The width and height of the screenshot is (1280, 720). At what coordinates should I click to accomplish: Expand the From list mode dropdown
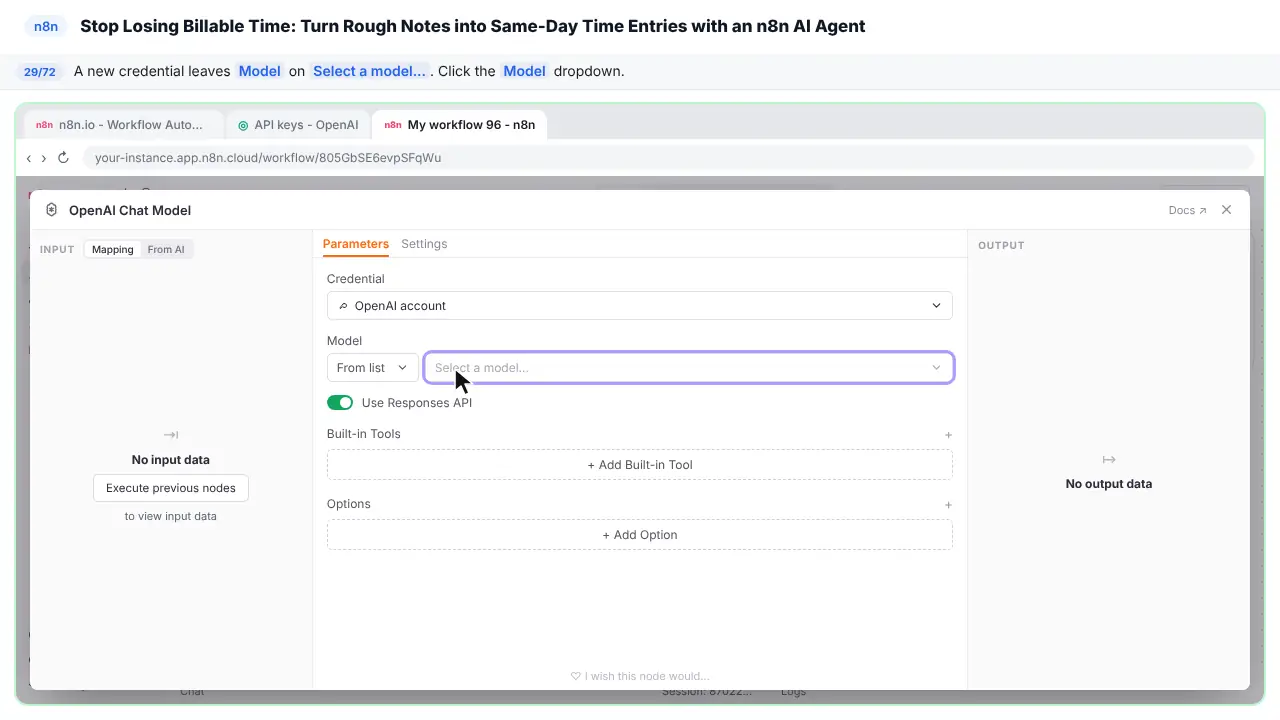point(373,368)
